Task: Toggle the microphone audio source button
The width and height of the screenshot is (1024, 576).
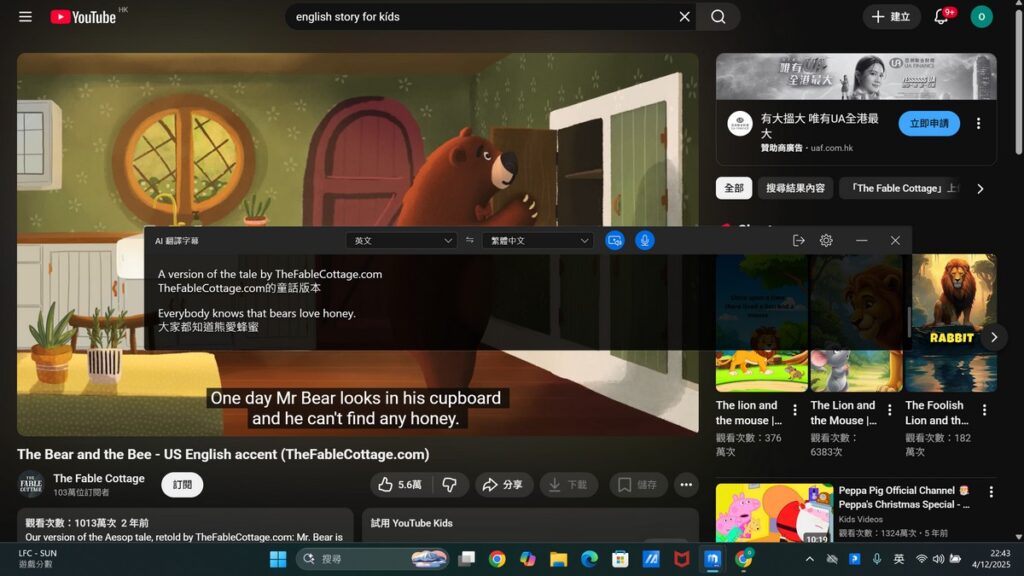Action: [x=645, y=241]
